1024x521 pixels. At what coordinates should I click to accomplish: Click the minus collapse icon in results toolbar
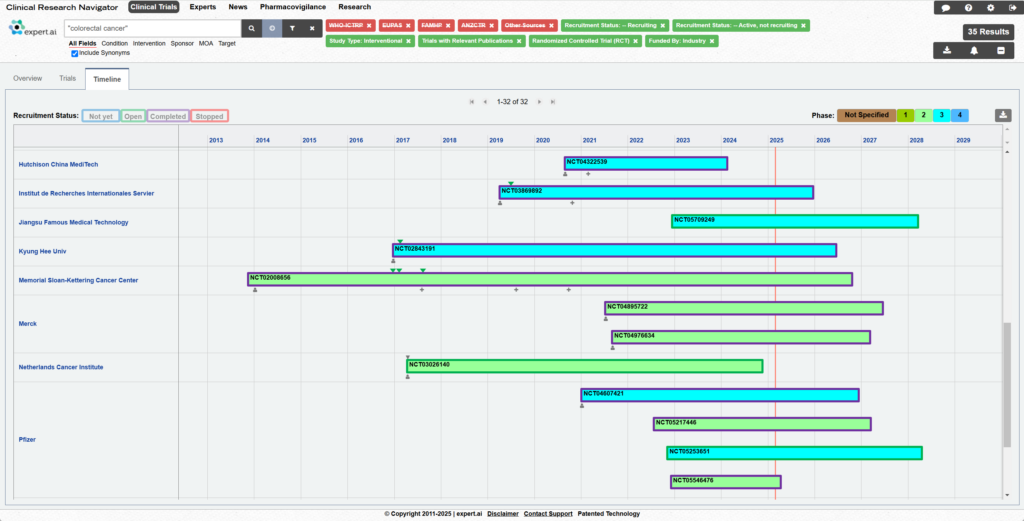[x=1000, y=51]
